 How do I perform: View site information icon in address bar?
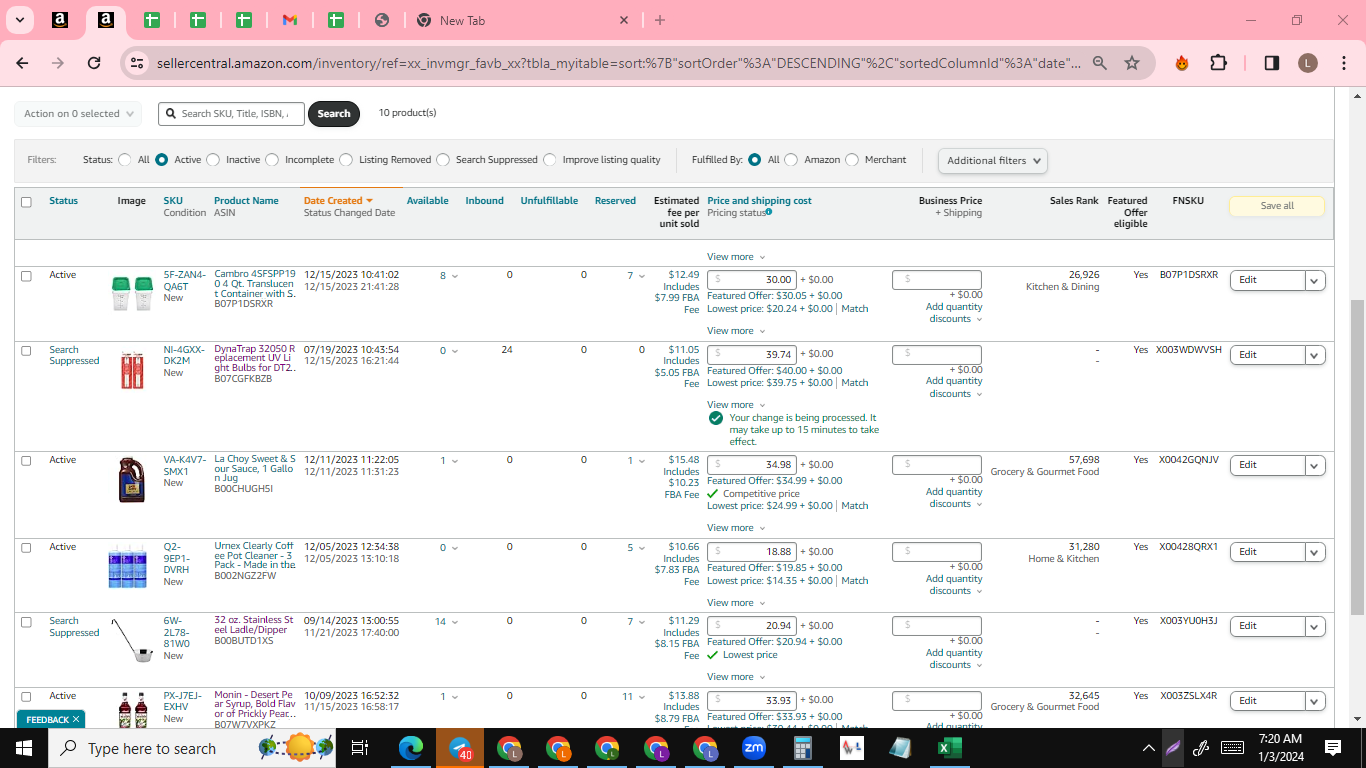click(x=137, y=63)
